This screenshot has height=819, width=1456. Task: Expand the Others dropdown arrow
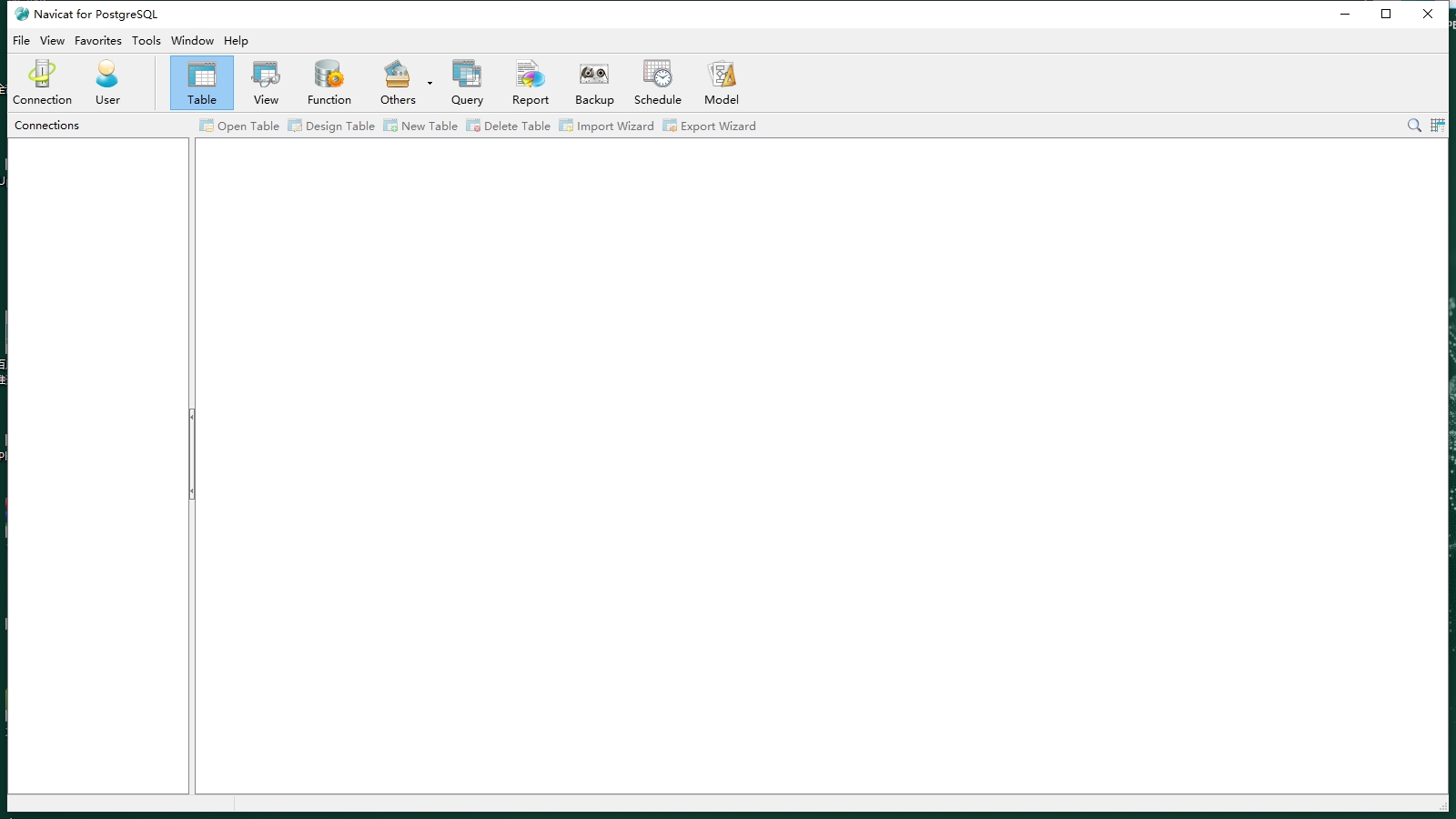(x=430, y=83)
